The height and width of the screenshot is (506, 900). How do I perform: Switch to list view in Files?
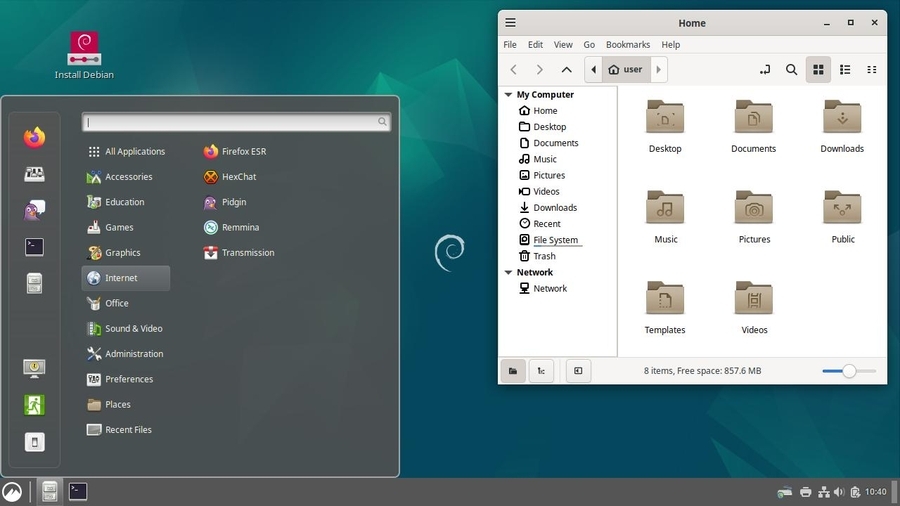pos(845,69)
